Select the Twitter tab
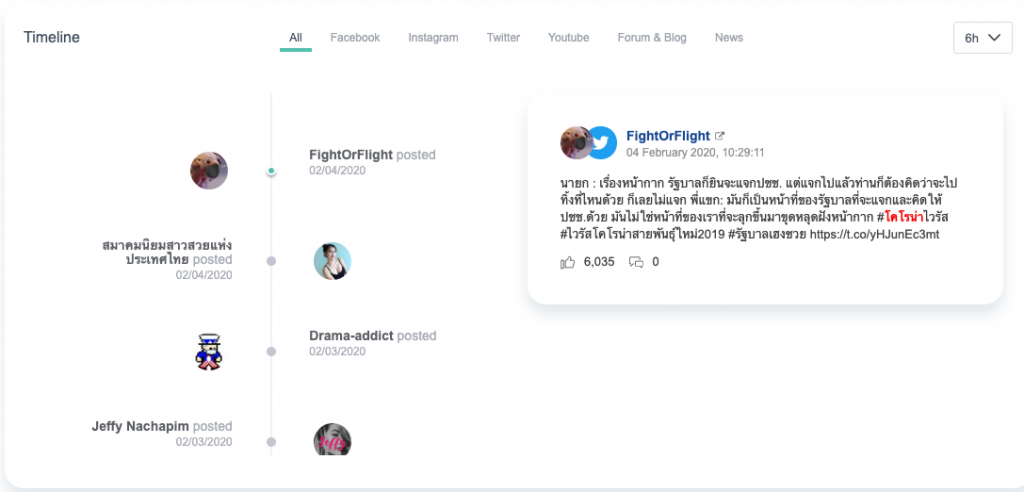 click(x=503, y=38)
